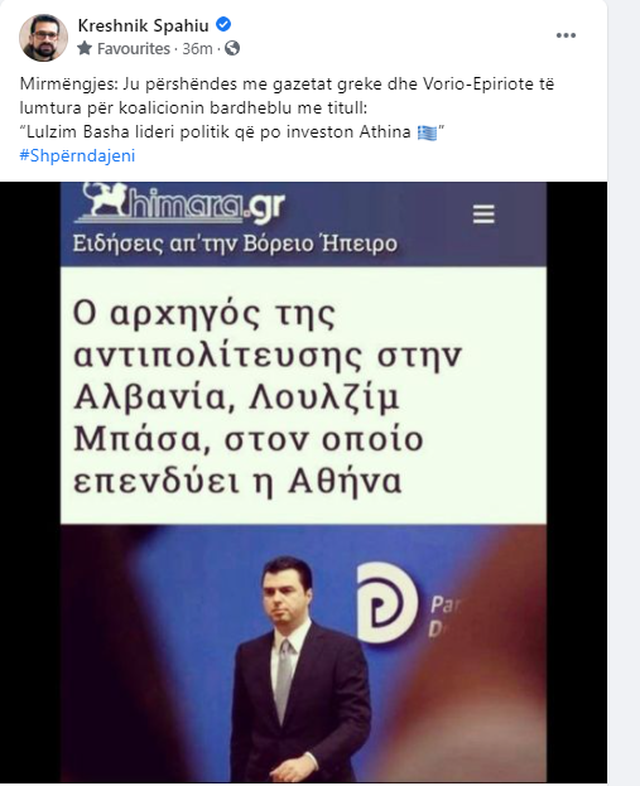Select the Favourites label
This screenshot has height=786, width=640.
133,49
